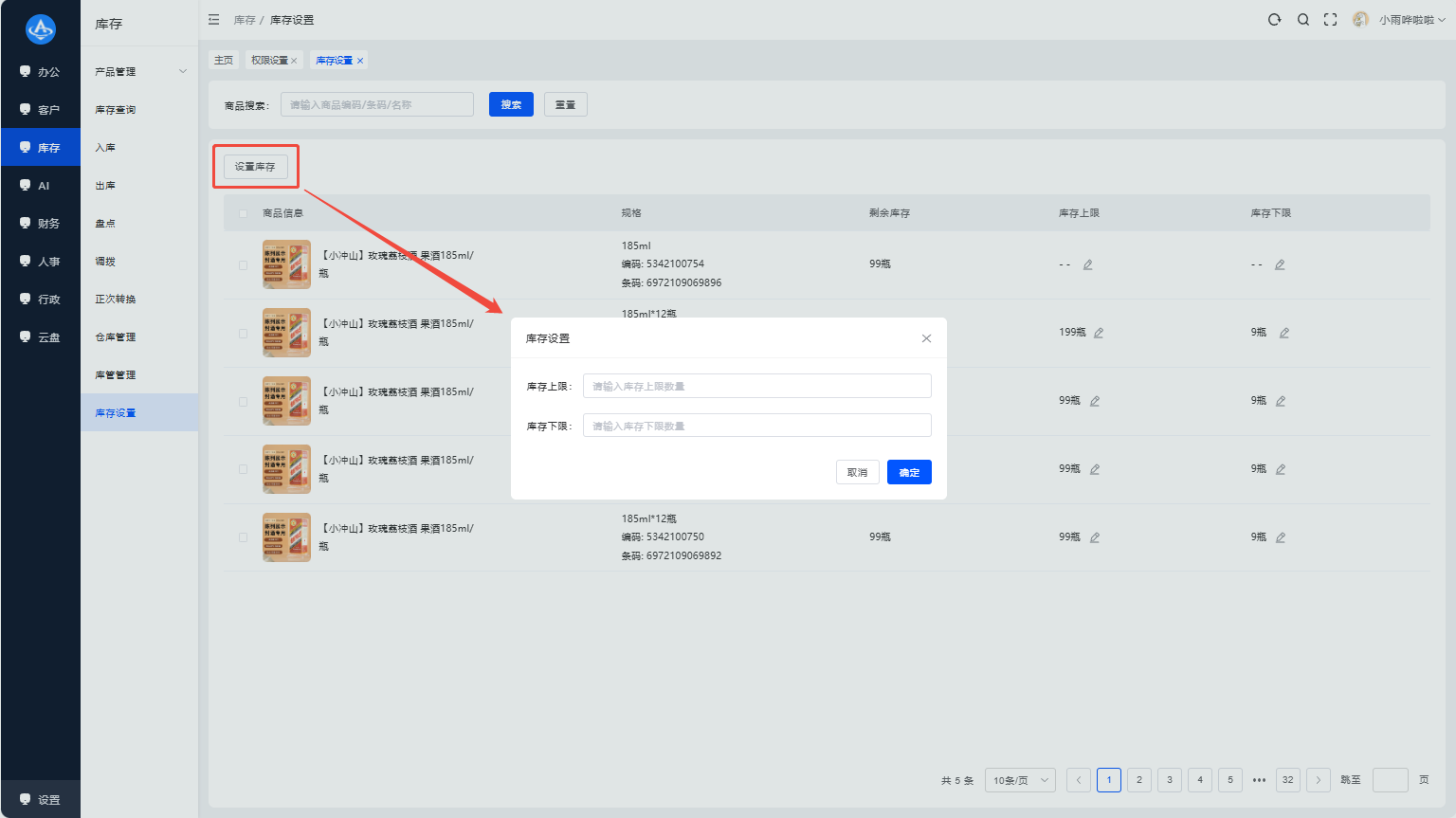Expand 产品管理 submenu chevron
Image resolution: width=1456 pixels, height=818 pixels.
[x=183, y=72]
